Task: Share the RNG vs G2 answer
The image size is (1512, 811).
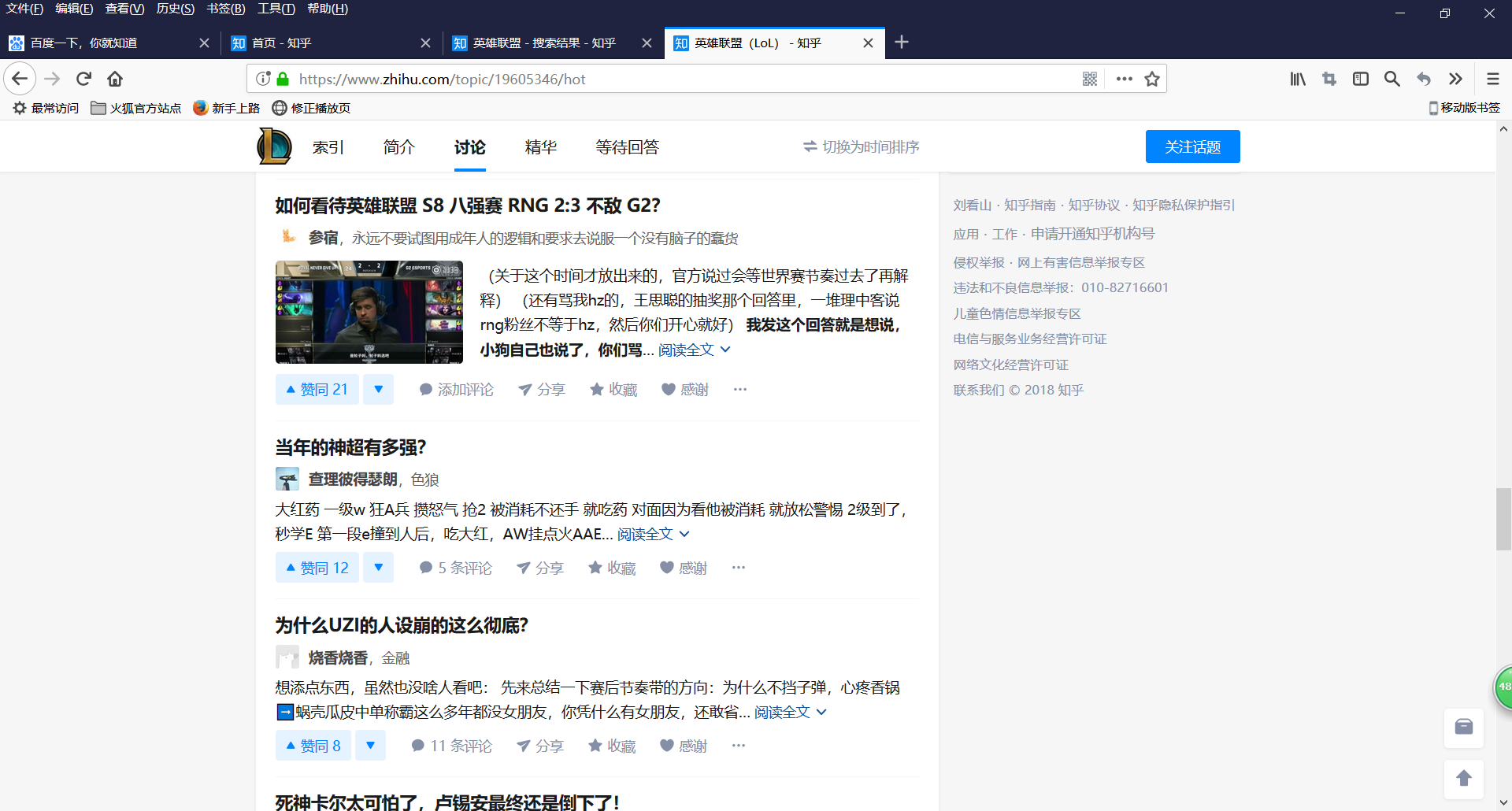Action: tap(542, 389)
